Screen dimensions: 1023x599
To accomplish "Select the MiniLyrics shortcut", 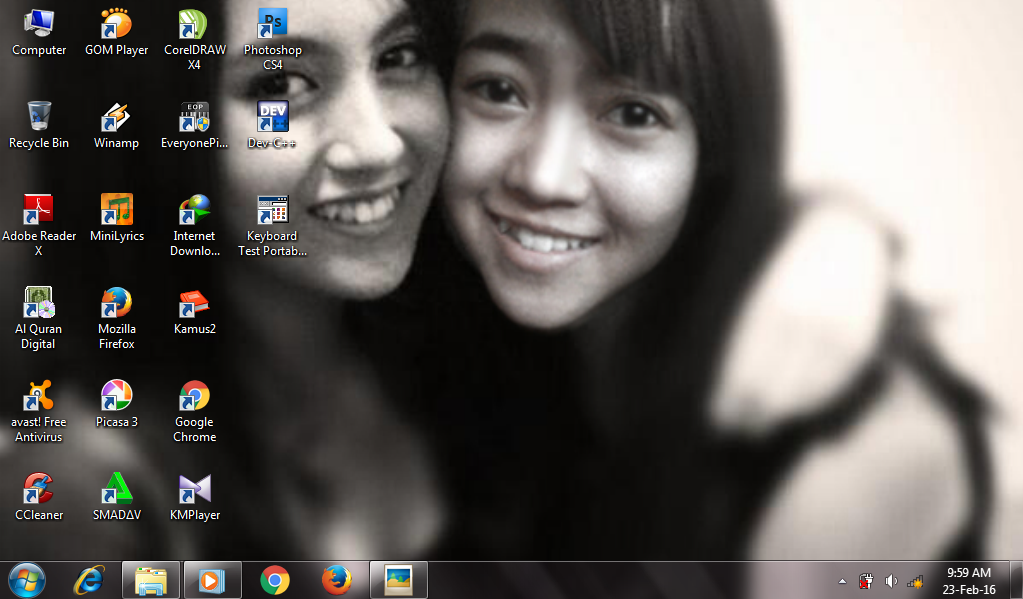I will click(117, 219).
